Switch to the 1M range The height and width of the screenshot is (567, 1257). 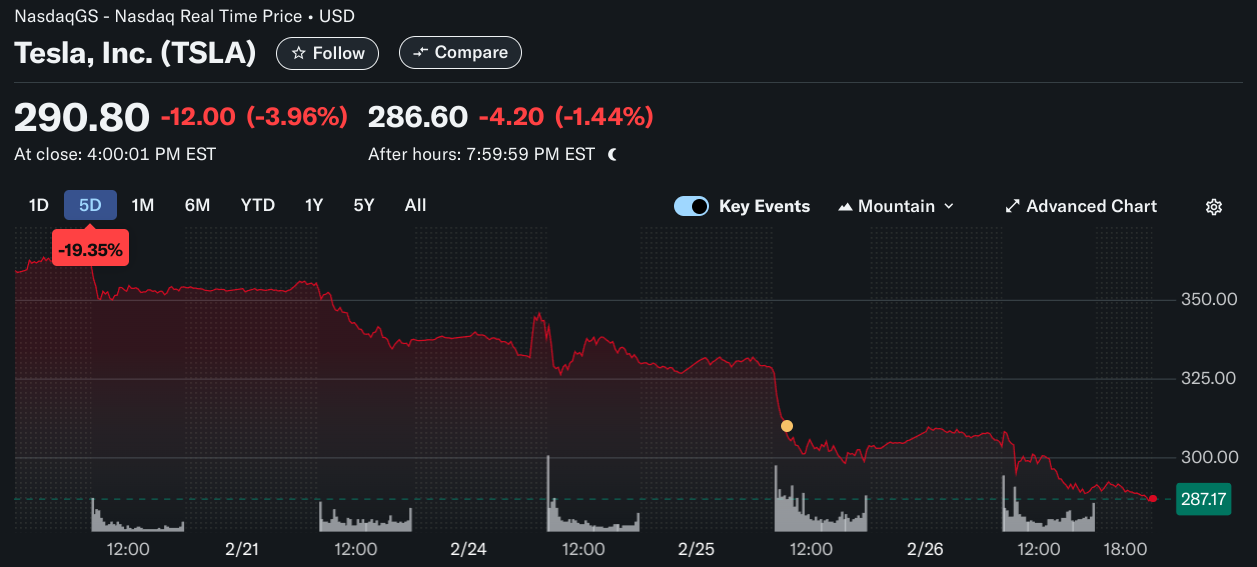pyautogui.click(x=143, y=205)
